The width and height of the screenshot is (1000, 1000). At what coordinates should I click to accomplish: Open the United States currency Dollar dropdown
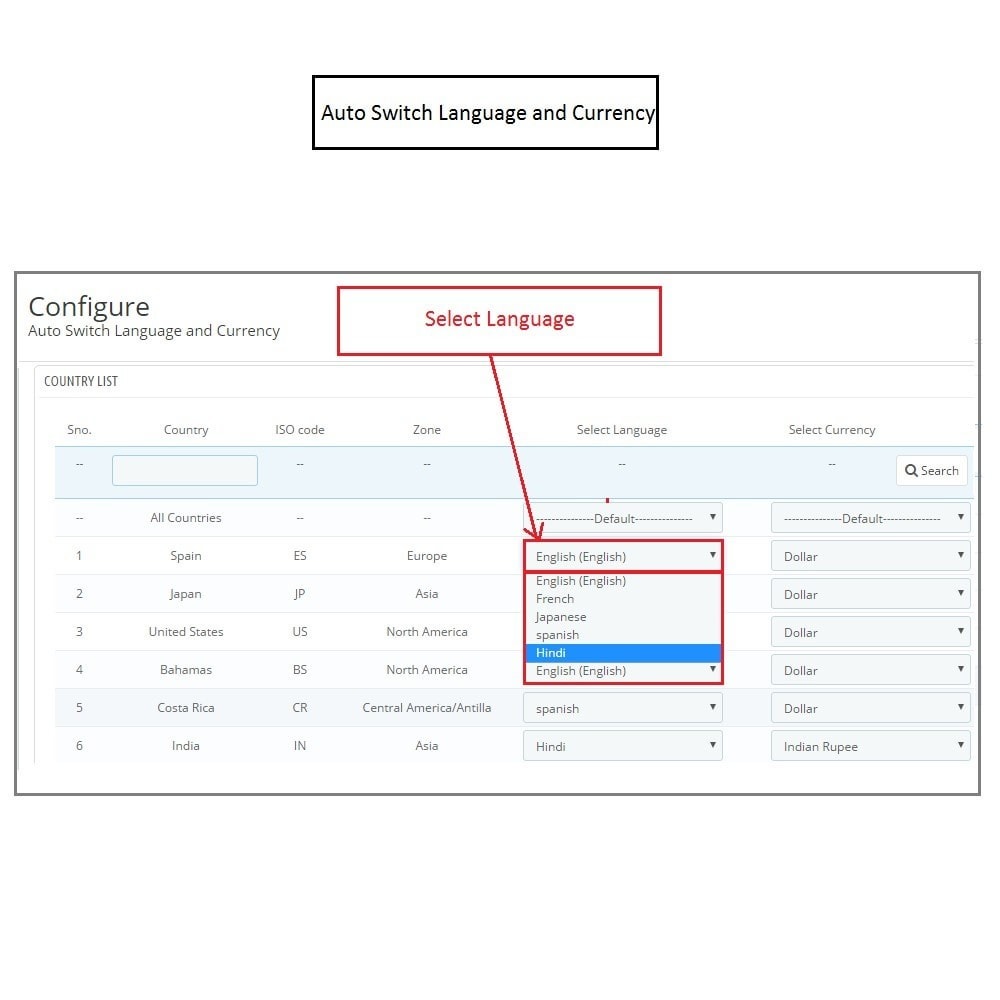pos(871,632)
